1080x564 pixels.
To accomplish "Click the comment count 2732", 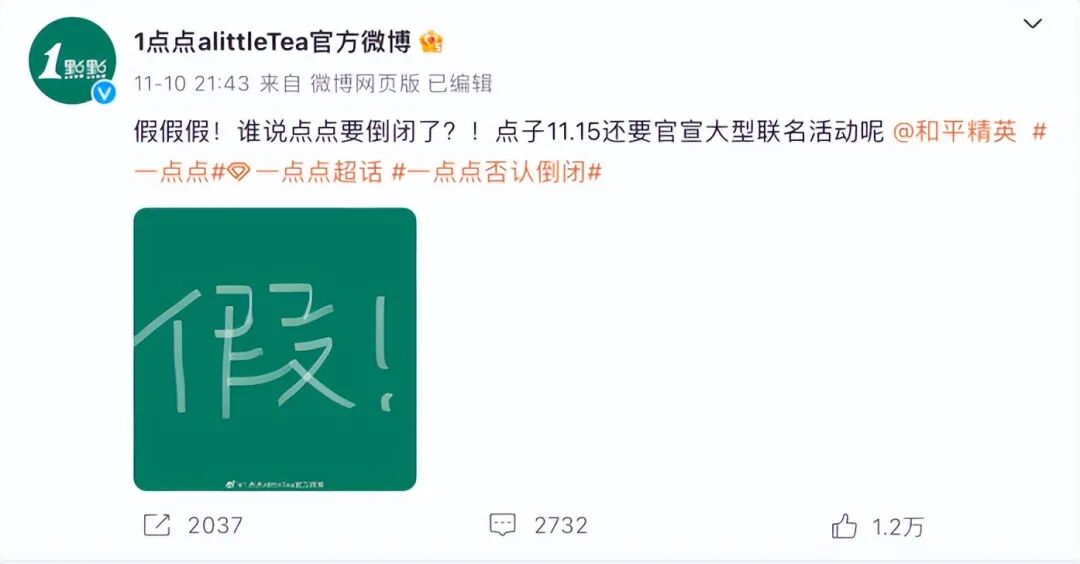I will tap(561, 526).
